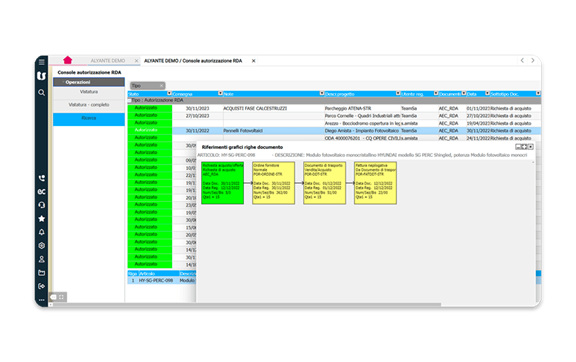Open the Consegna column filter dropdown

pos(220,93)
